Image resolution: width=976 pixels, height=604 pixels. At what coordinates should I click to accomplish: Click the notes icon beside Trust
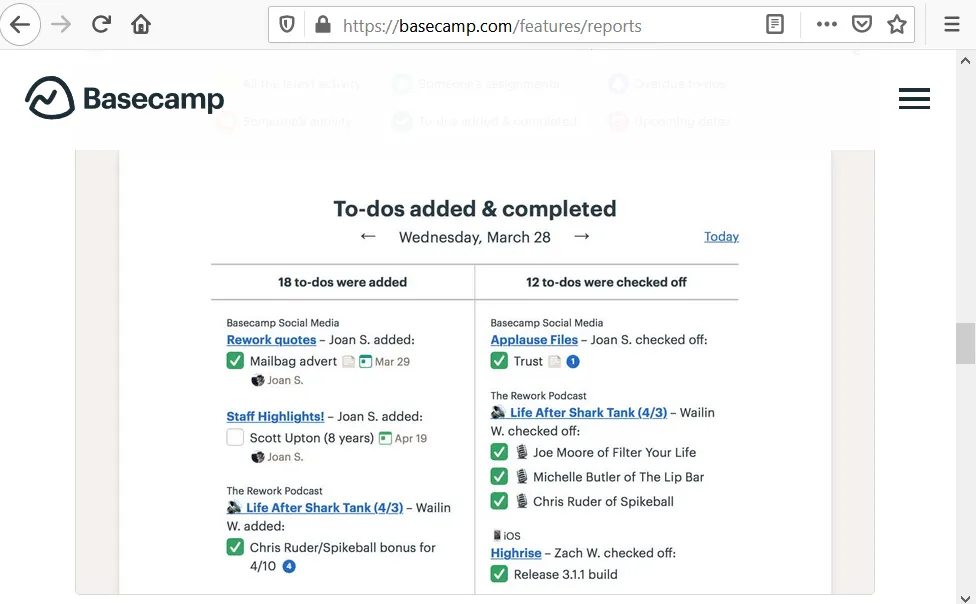coord(554,361)
